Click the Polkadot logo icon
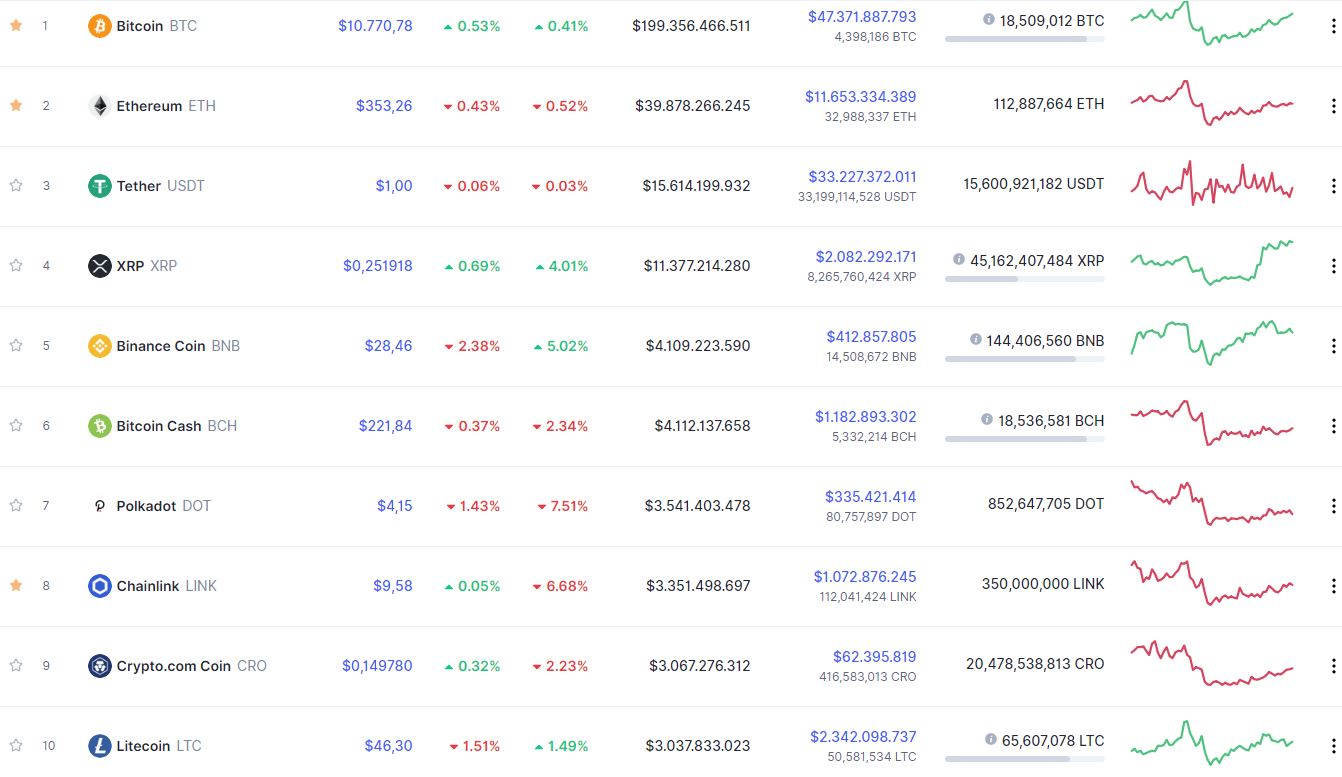This screenshot has height=777, width=1342. [x=99, y=506]
